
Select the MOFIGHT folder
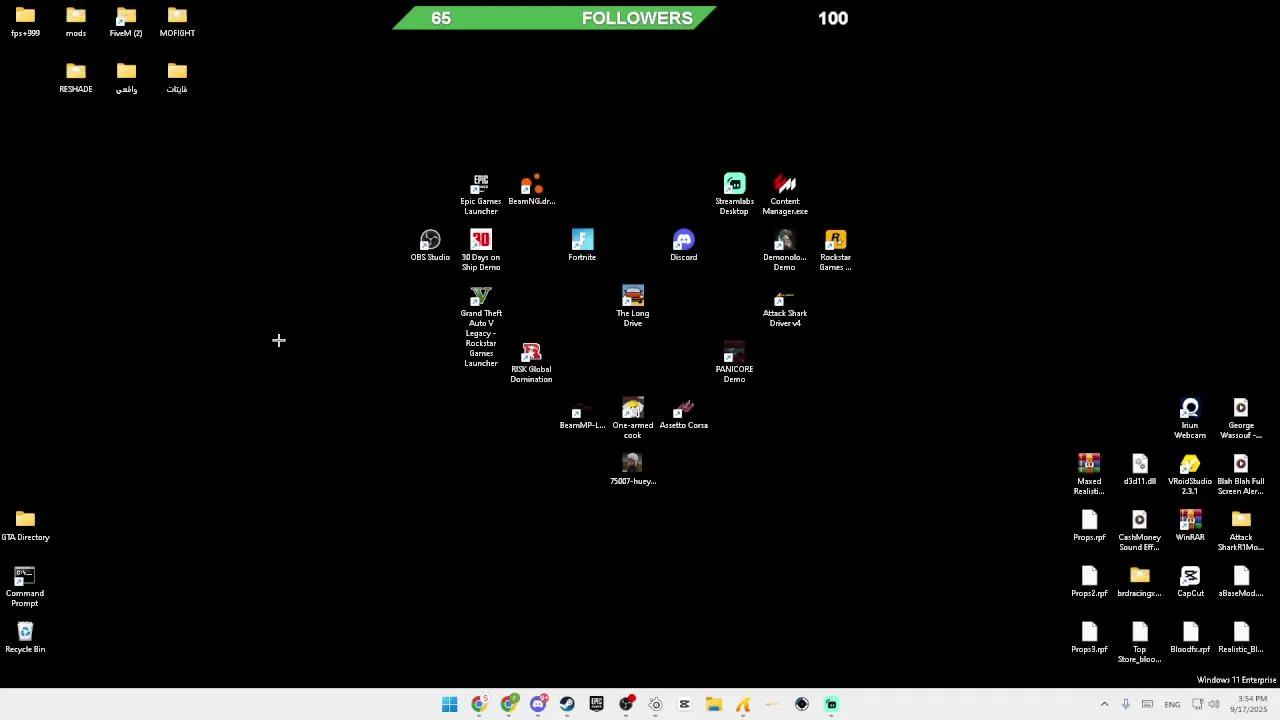pos(177,22)
